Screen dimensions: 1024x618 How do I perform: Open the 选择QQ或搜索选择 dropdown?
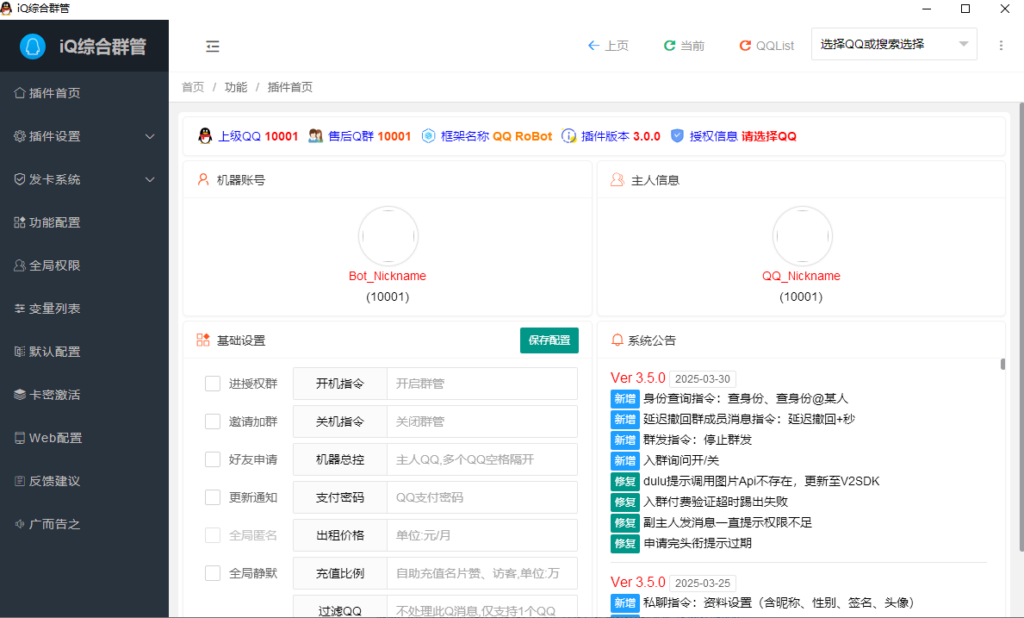click(893, 44)
